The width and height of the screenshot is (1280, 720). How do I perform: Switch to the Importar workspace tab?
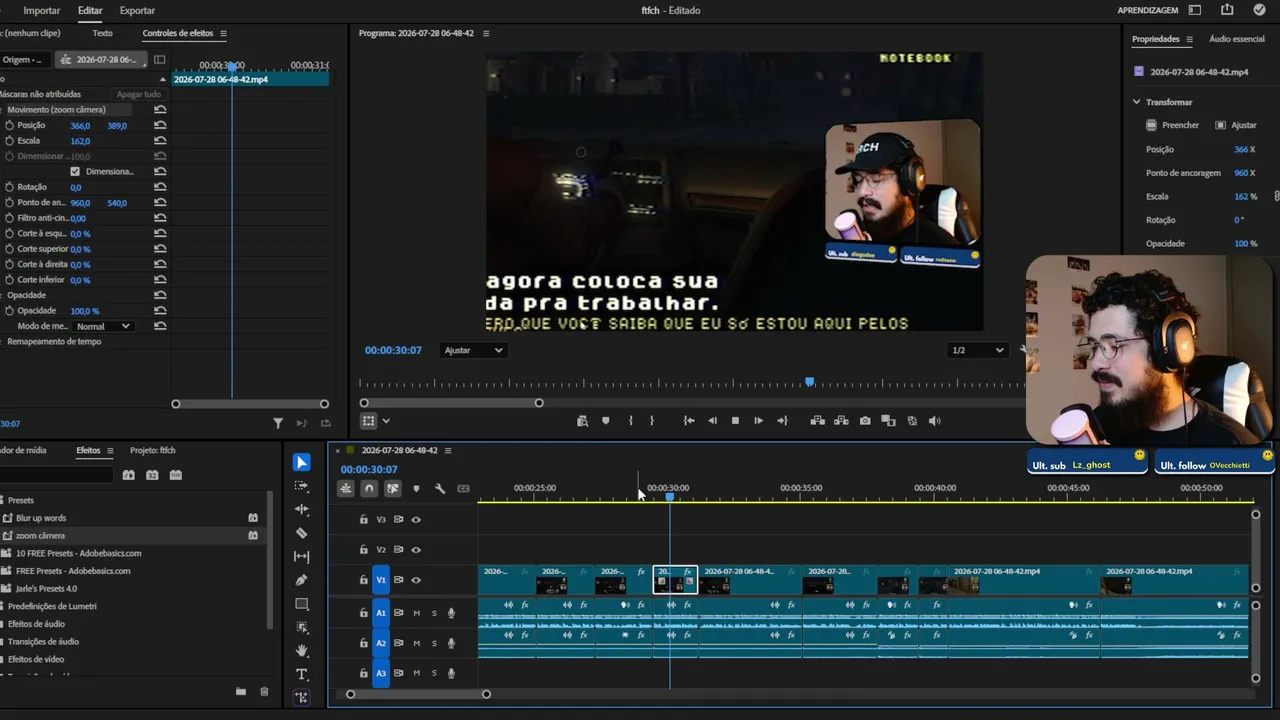(42, 10)
